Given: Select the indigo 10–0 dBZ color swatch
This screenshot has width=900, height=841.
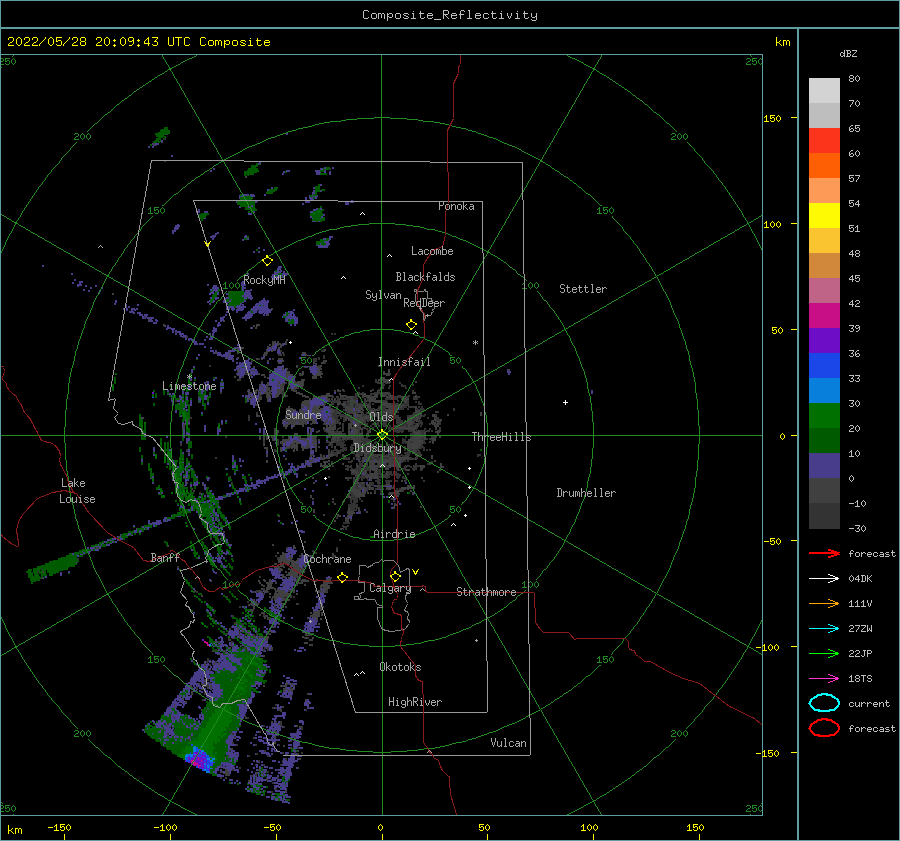Looking at the screenshot, I should [824, 466].
